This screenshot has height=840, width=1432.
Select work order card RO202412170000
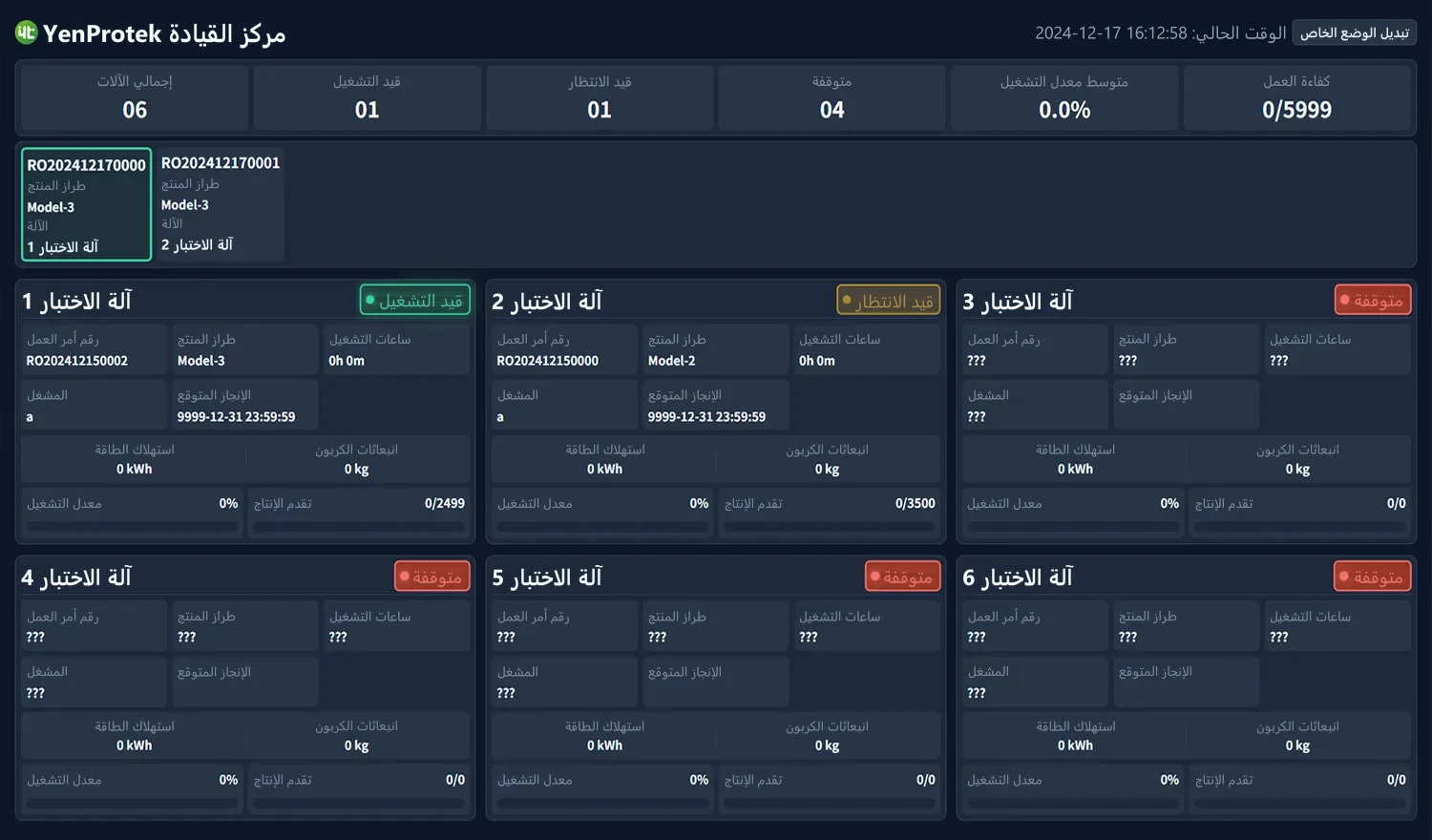87,204
